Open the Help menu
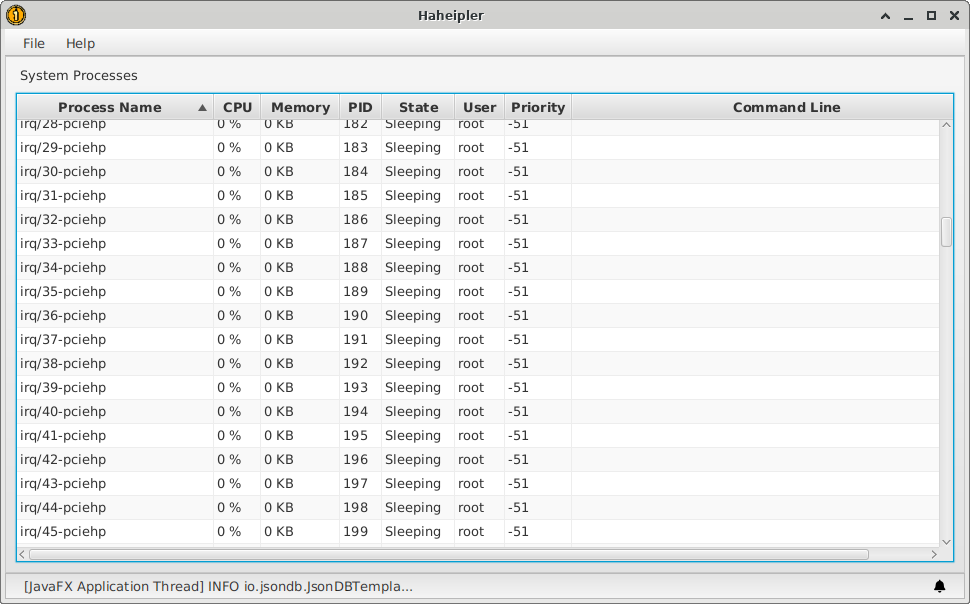The image size is (970, 604). point(80,43)
